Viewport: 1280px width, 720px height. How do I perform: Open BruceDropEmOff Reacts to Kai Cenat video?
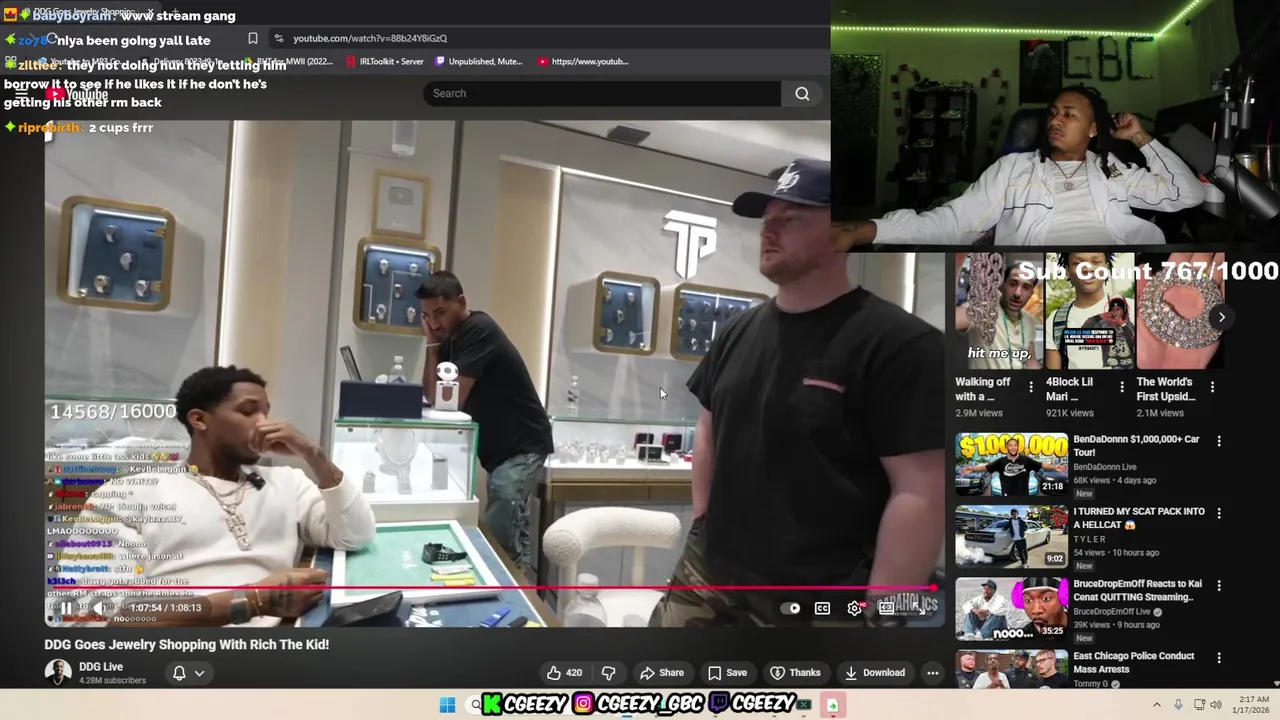[1137, 590]
